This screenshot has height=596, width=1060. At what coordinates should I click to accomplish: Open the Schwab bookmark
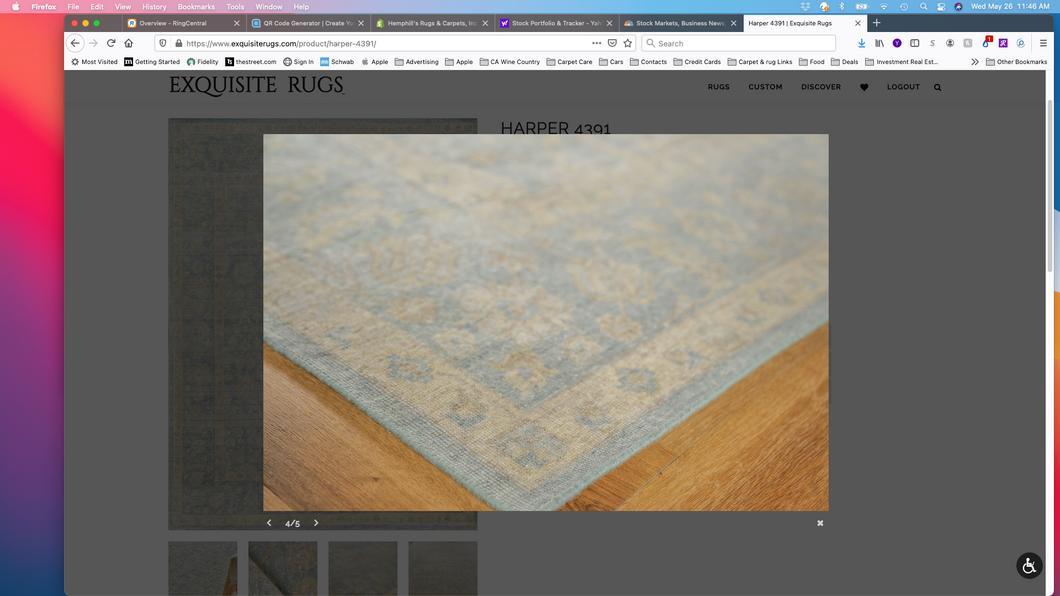[337, 61]
